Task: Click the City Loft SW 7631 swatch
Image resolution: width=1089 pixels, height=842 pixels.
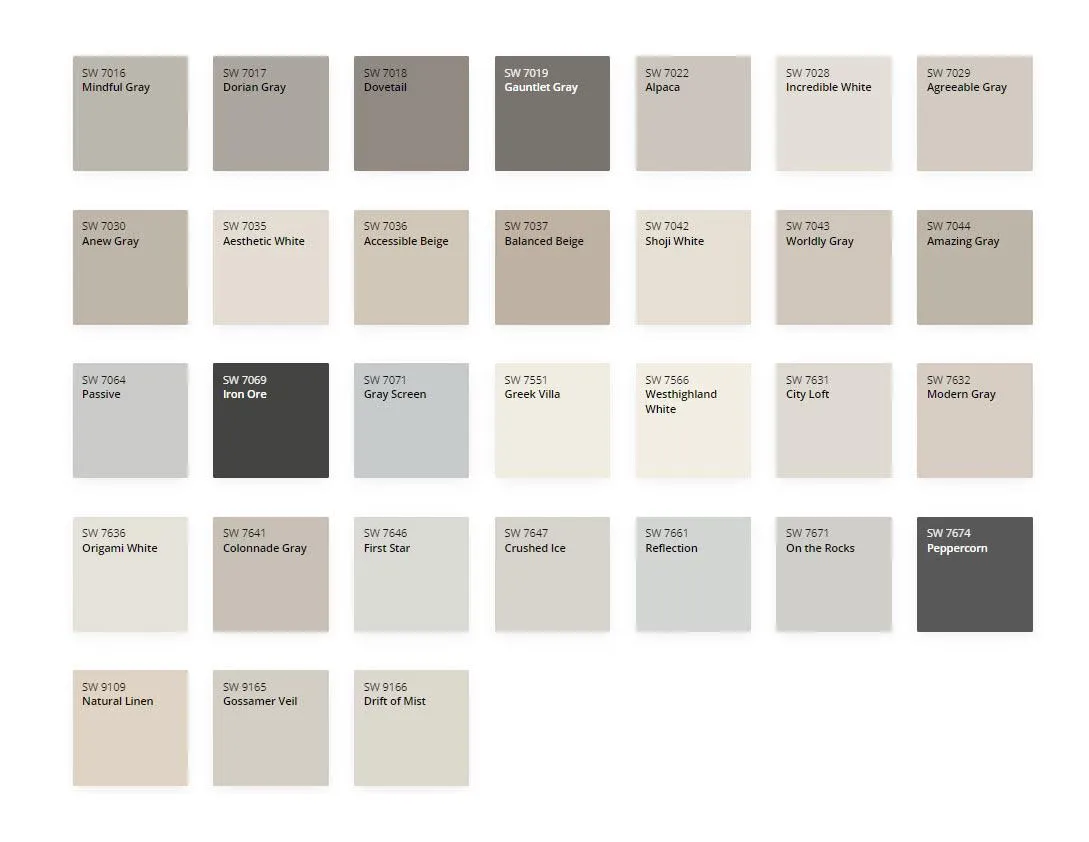Action: coord(834,420)
